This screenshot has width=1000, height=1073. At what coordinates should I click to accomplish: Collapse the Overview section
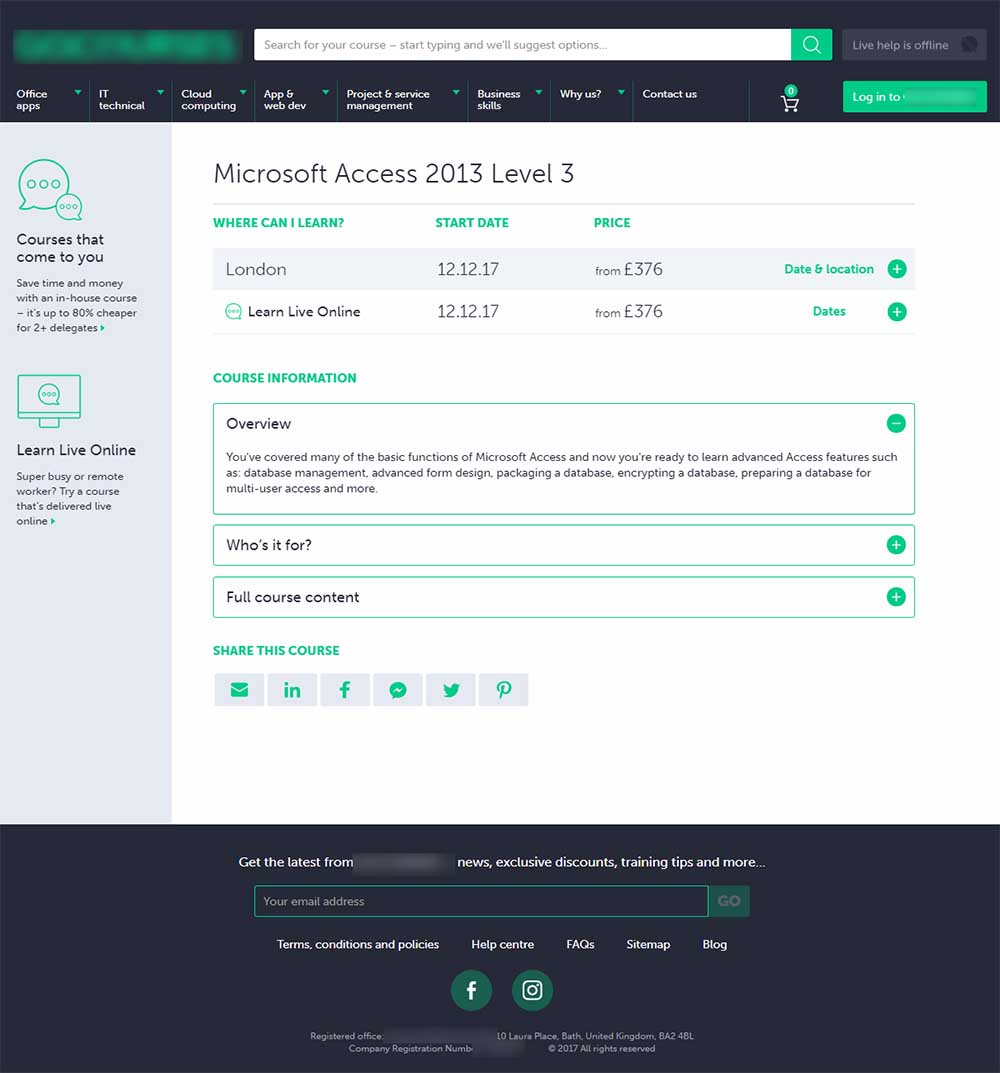[x=896, y=424]
